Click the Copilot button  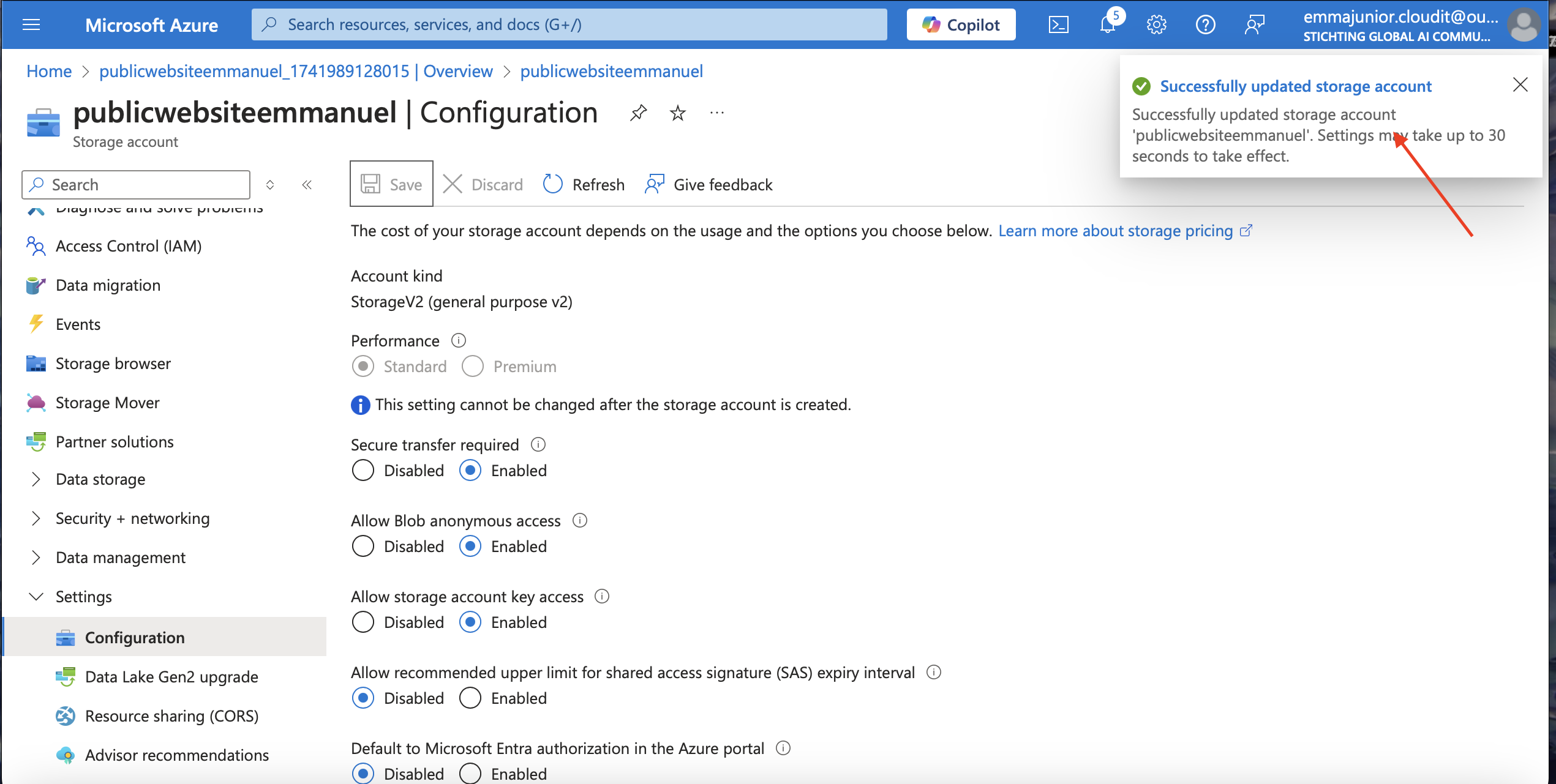click(961, 24)
